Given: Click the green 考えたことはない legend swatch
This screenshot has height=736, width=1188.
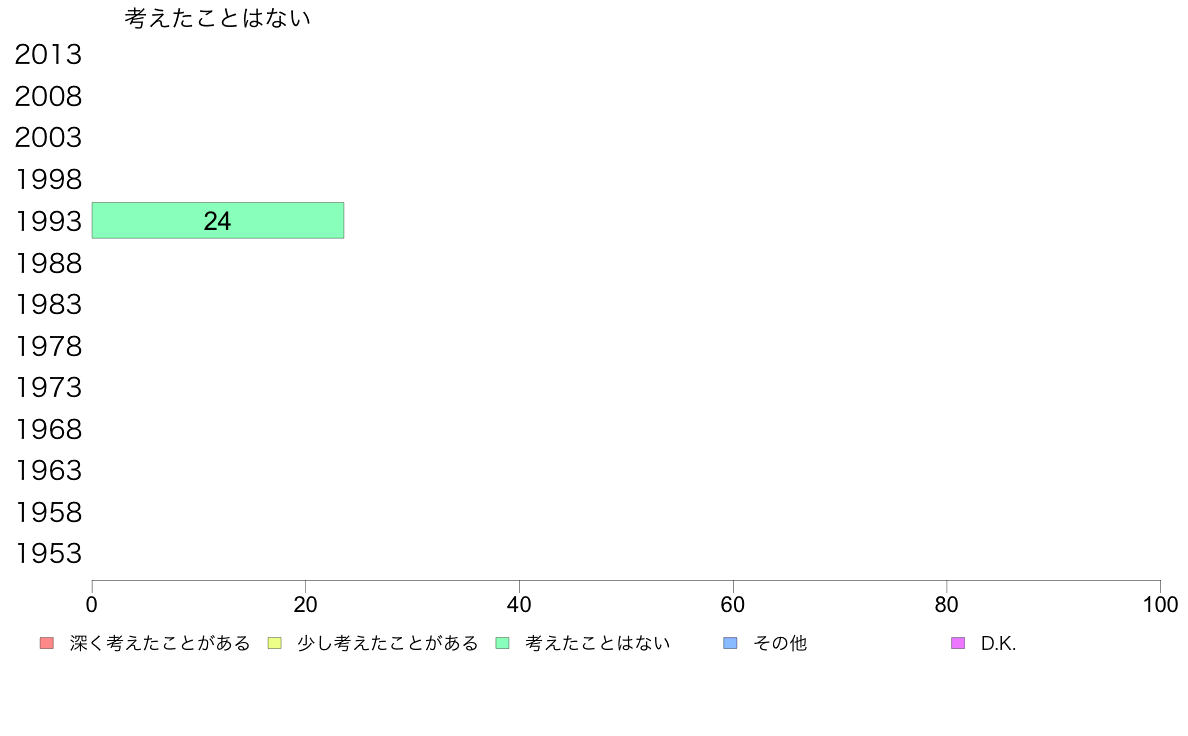Looking at the screenshot, I should (502, 643).
